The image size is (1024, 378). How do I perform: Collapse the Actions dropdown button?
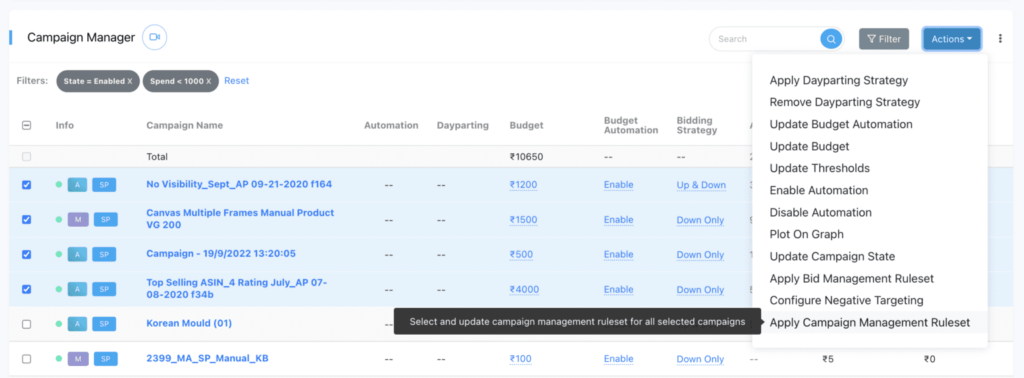[952, 39]
